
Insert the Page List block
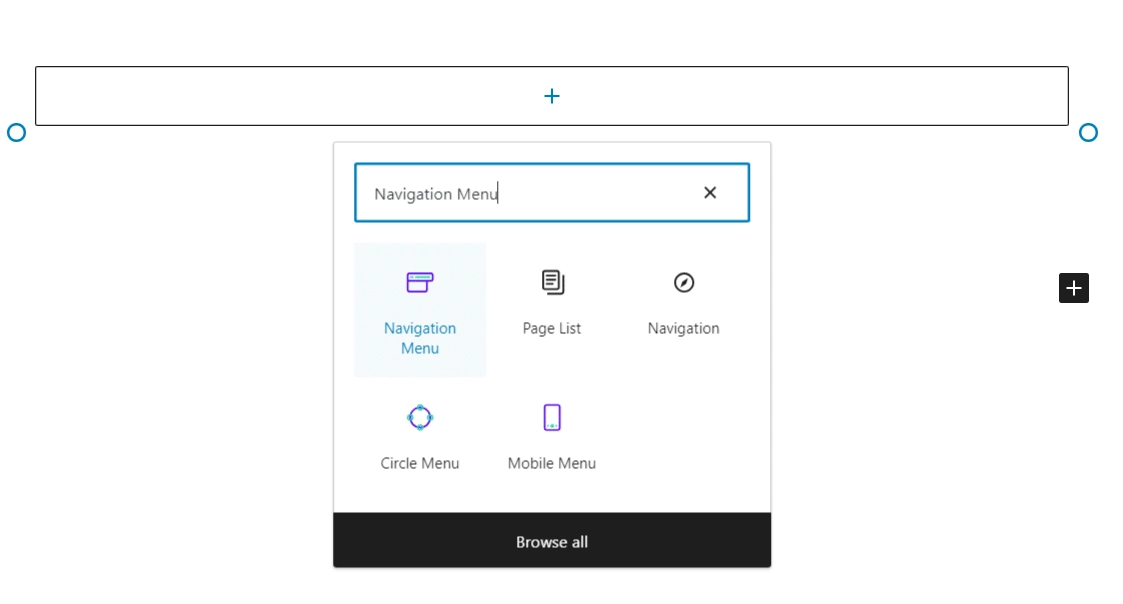551,300
